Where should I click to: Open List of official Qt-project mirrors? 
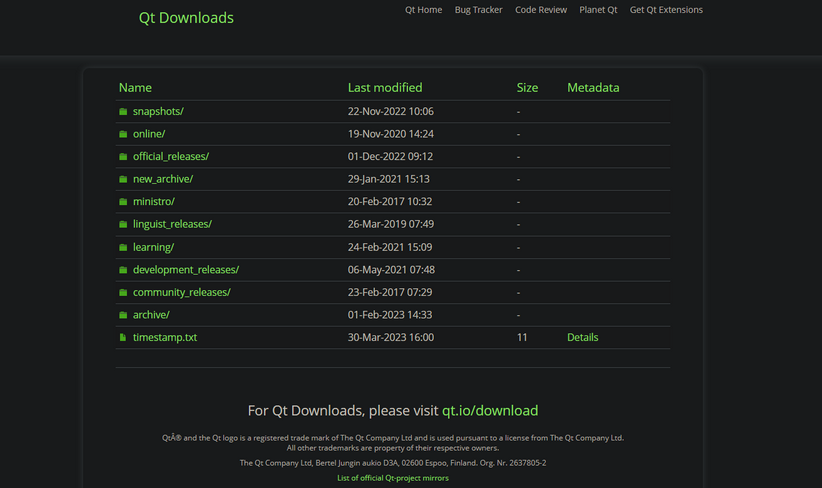393,478
